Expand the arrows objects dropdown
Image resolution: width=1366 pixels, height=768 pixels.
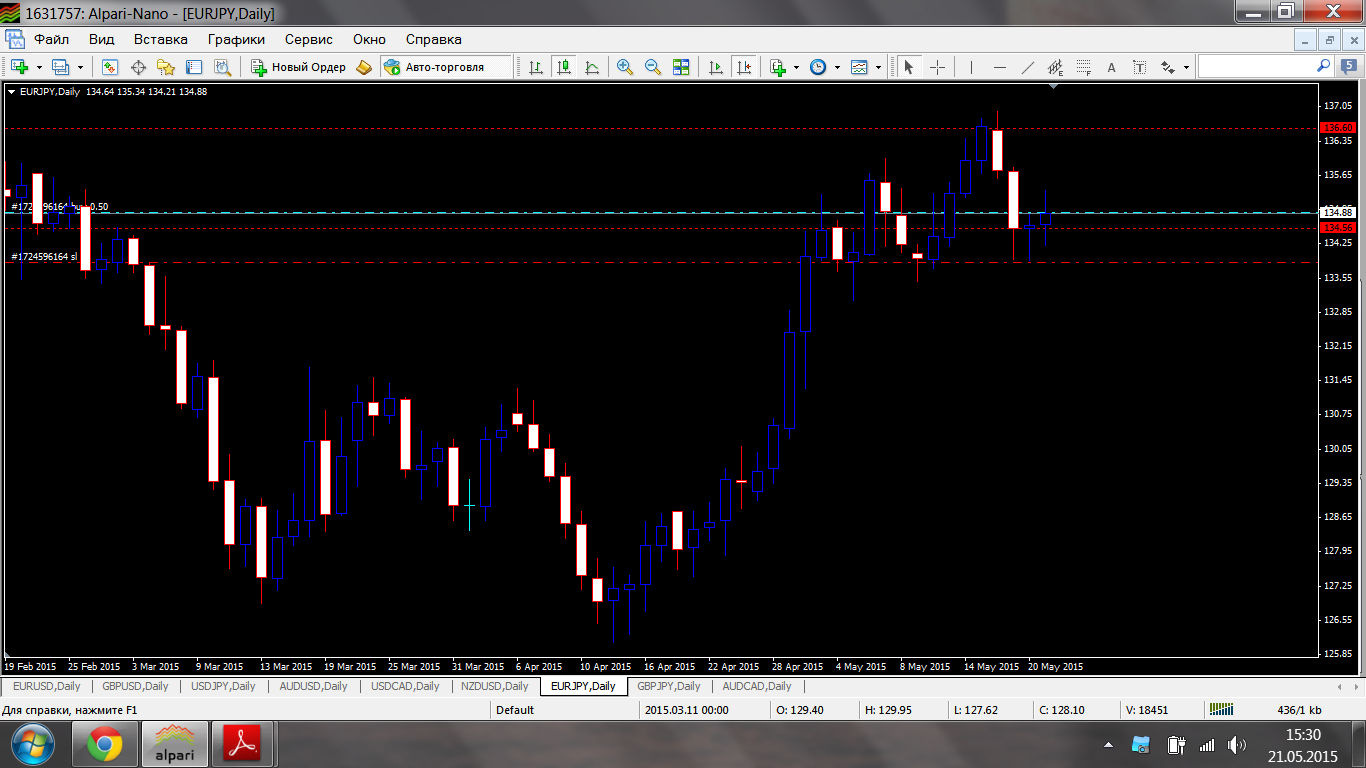click(x=1186, y=67)
